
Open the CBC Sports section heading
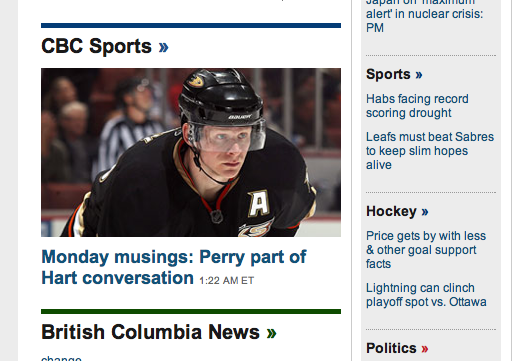point(96,46)
